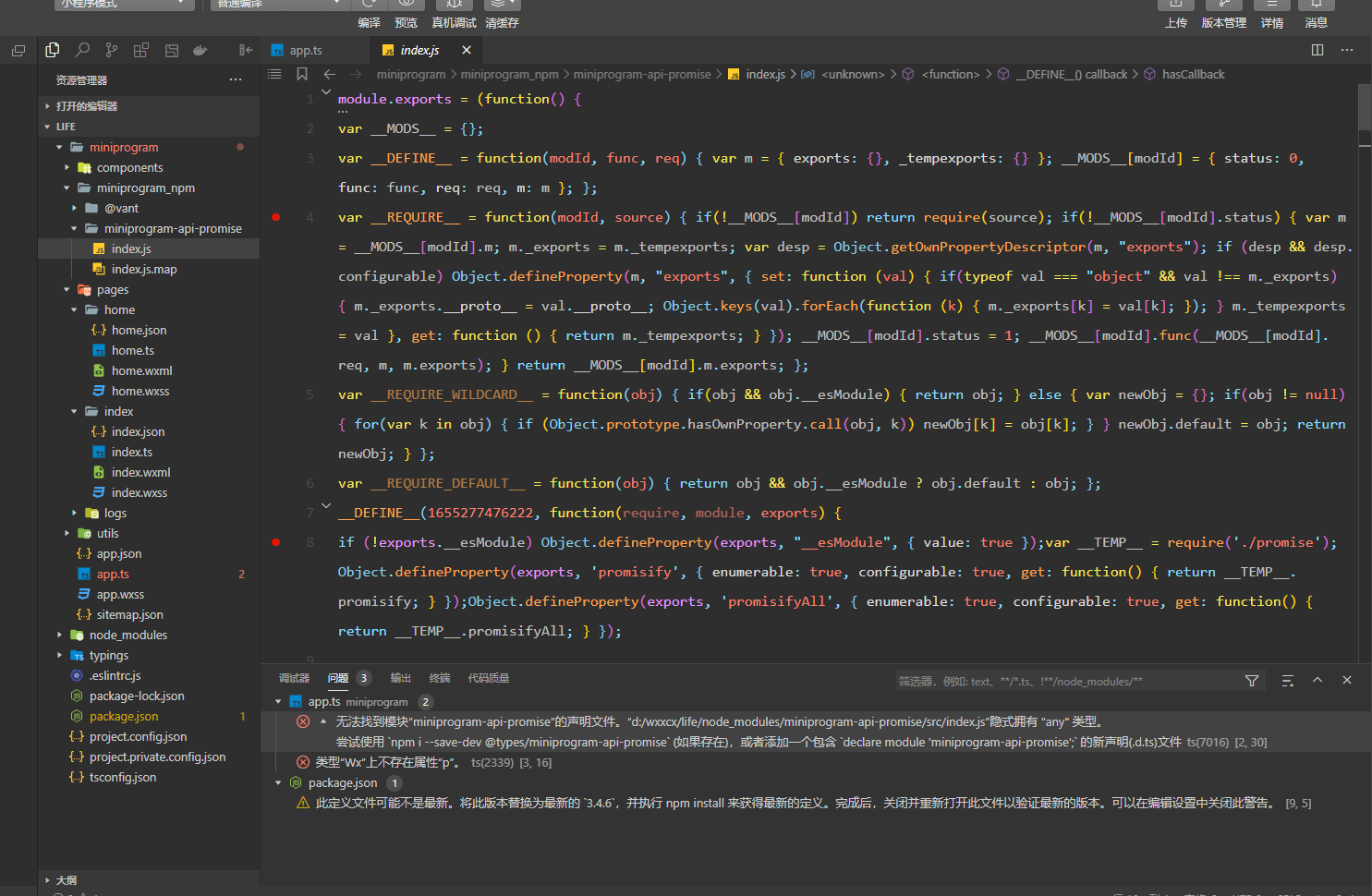Screen dimensions: 1372x896
Task: Open the outline list icon in breadcrumb bar
Action: (274, 74)
